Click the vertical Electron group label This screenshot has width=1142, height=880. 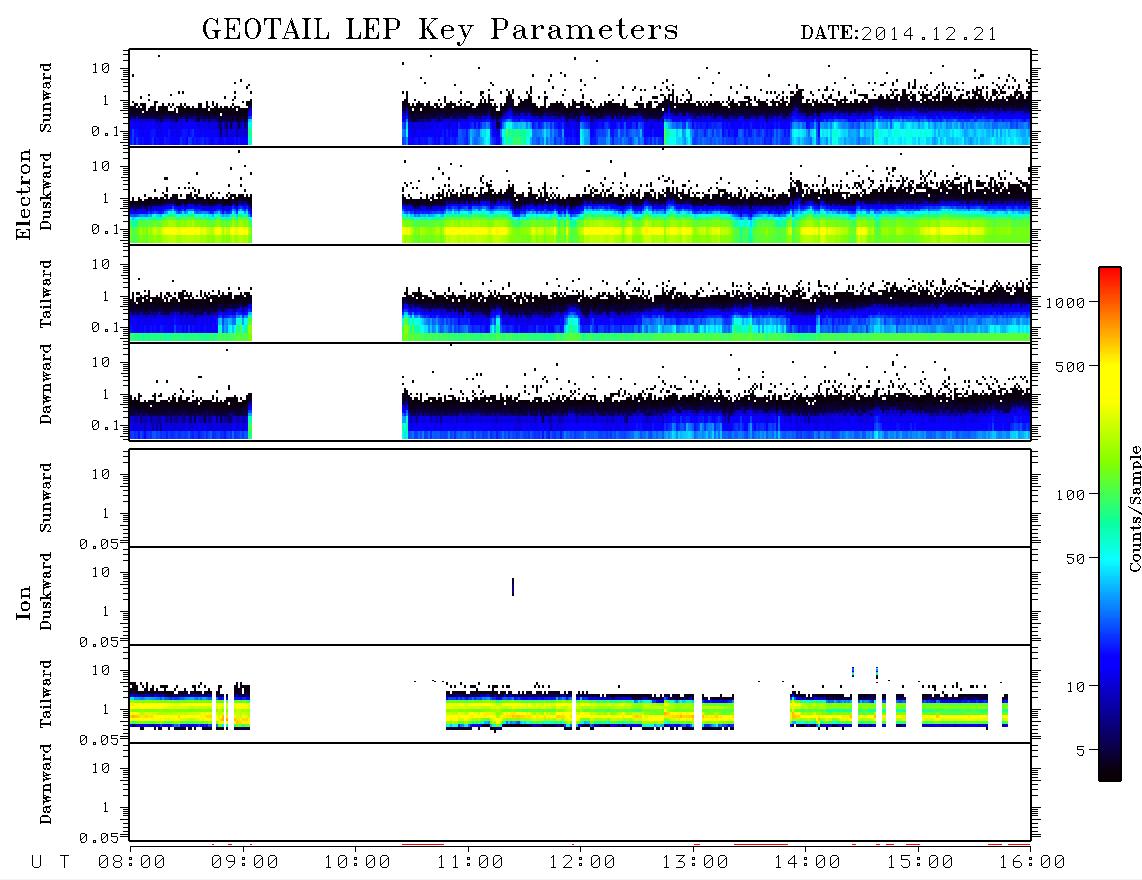tap(23, 194)
